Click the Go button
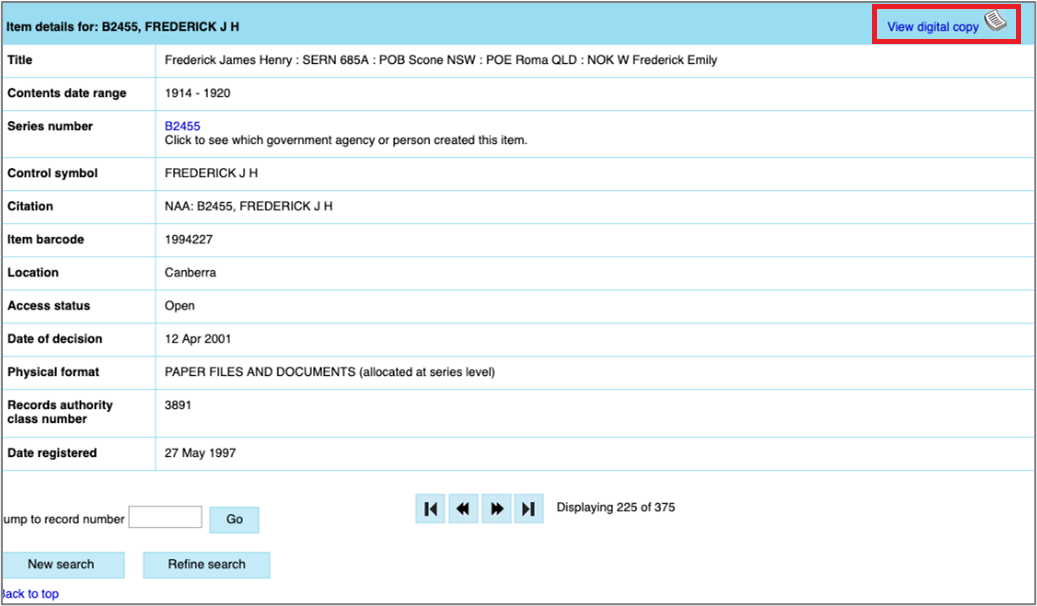Image resolution: width=1037 pixels, height=606 pixels. click(234, 520)
